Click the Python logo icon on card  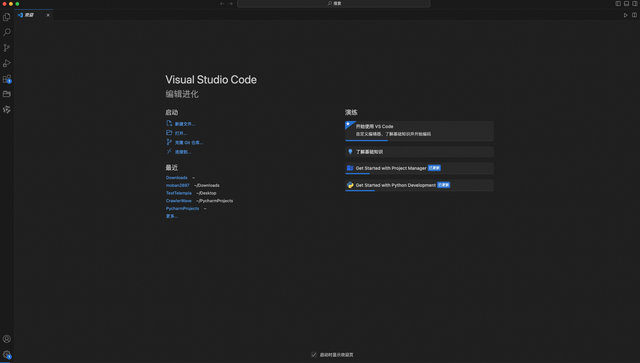pyautogui.click(x=350, y=185)
